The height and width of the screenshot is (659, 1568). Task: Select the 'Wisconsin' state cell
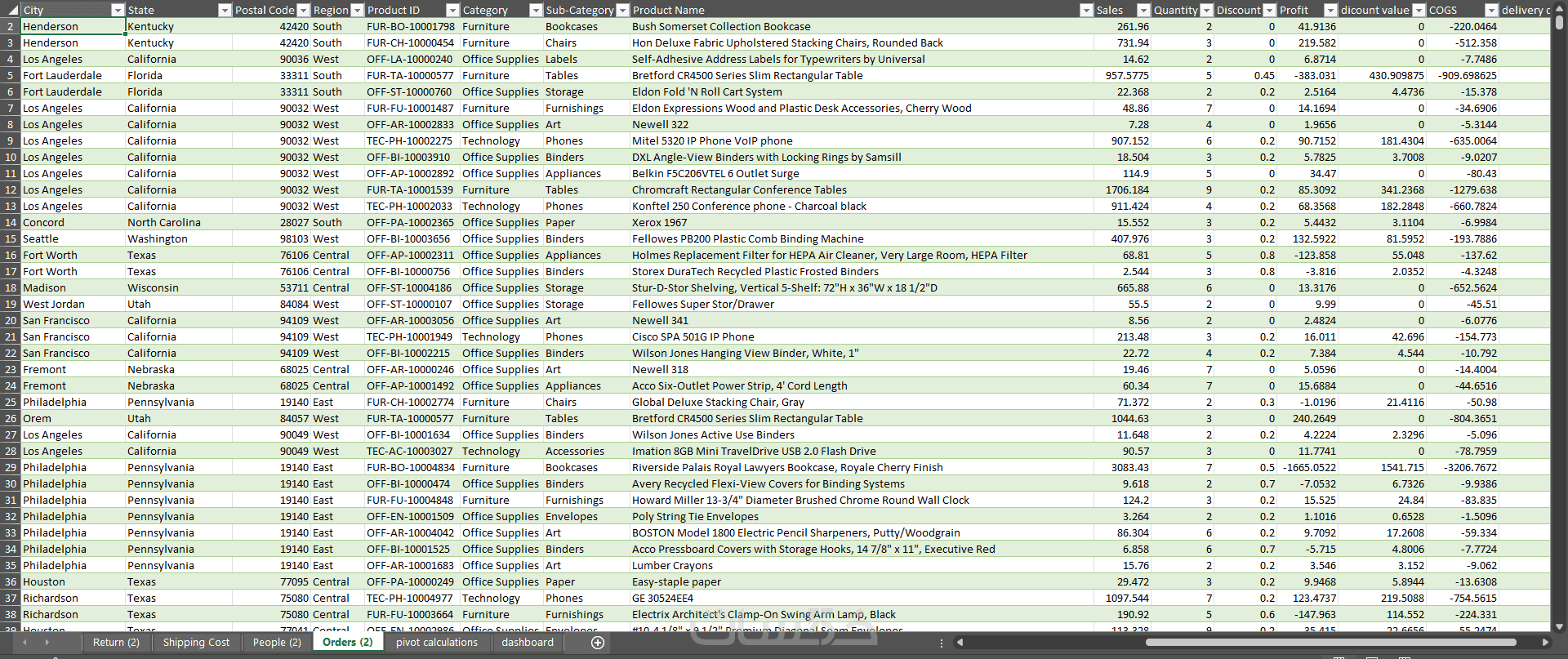179,287
